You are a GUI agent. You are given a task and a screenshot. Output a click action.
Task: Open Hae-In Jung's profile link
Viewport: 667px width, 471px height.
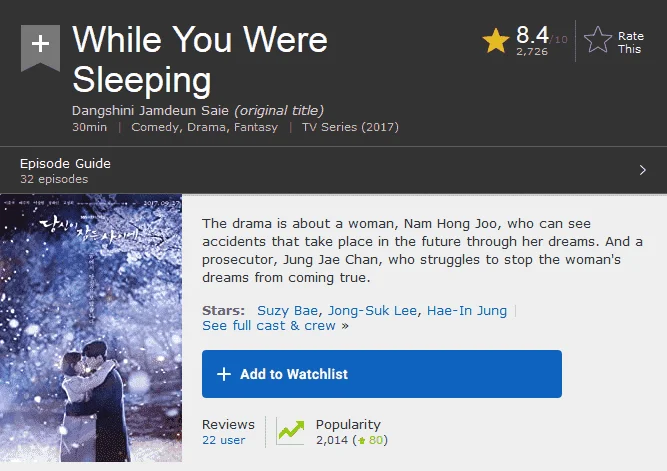[x=467, y=311]
